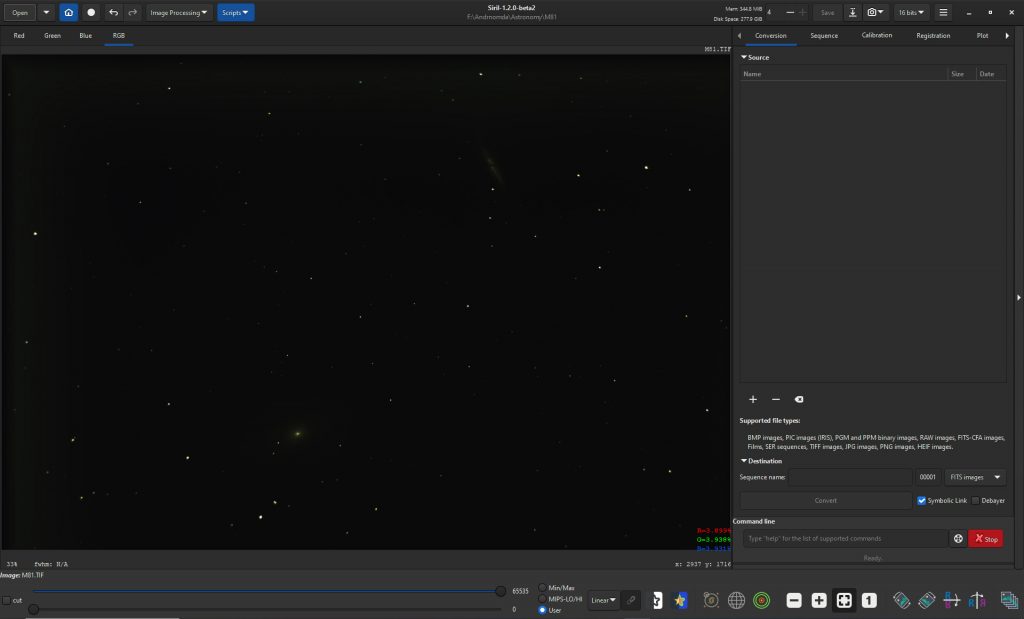Open the Linear display mode dropdown
The height and width of the screenshot is (619, 1024).
click(603, 600)
